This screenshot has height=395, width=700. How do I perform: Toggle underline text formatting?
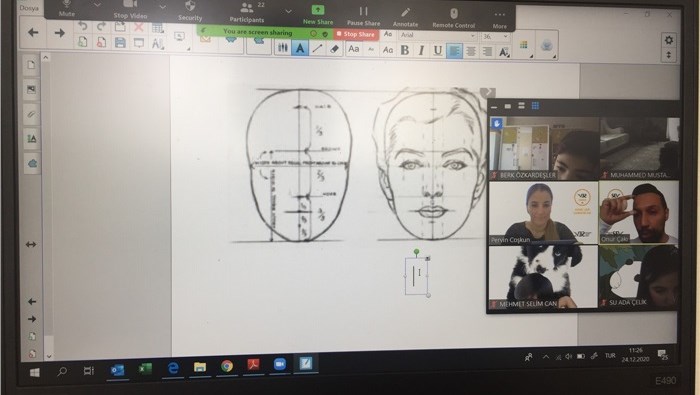click(x=438, y=51)
